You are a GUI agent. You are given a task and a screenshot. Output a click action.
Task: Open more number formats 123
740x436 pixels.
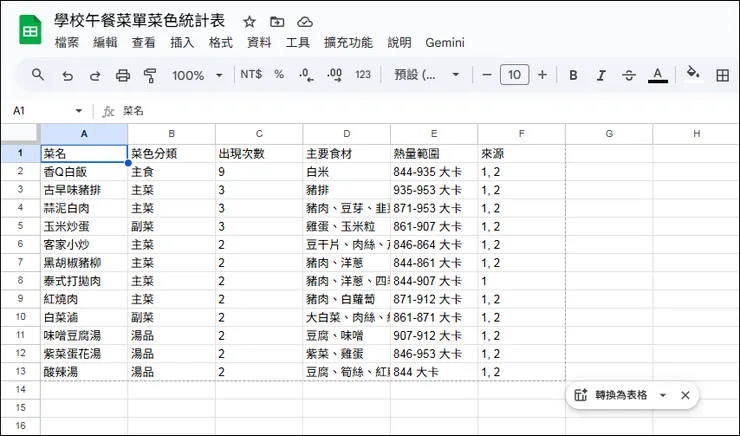click(363, 75)
